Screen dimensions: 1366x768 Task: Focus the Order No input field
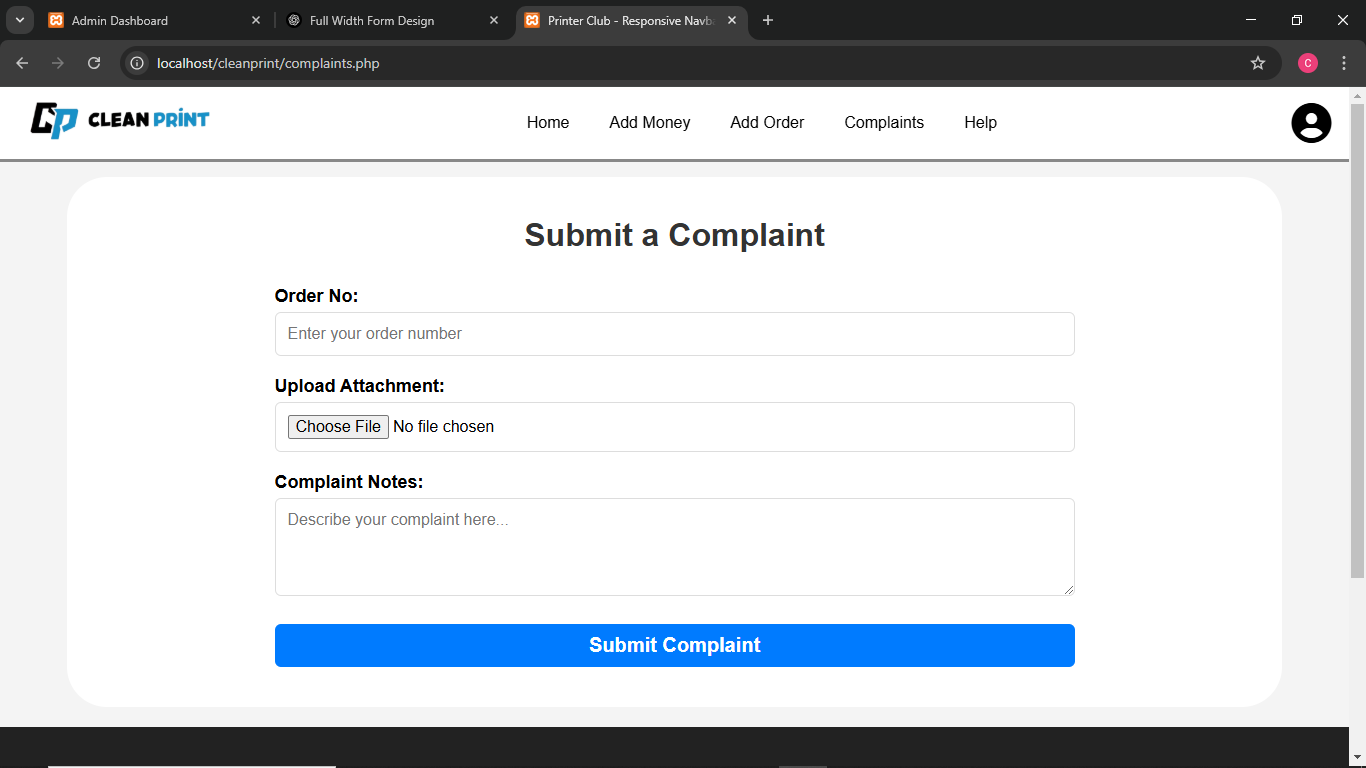click(674, 334)
